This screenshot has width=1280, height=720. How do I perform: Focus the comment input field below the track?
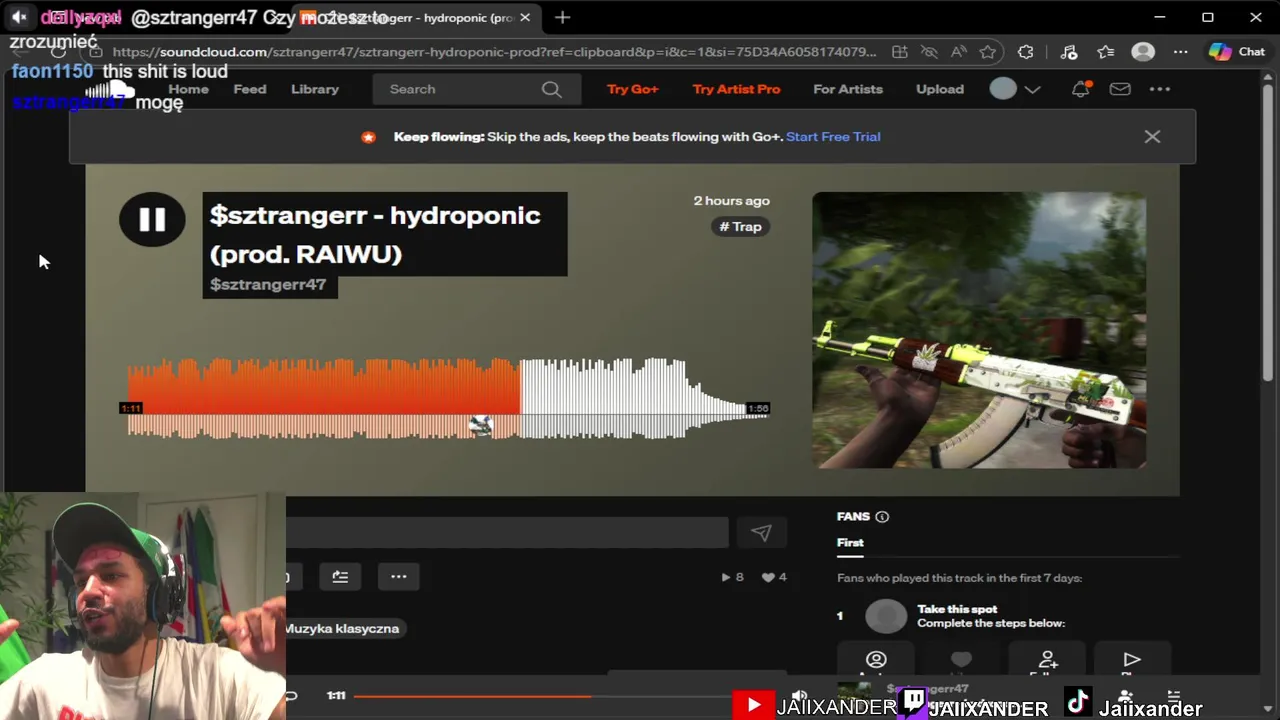[507, 533]
